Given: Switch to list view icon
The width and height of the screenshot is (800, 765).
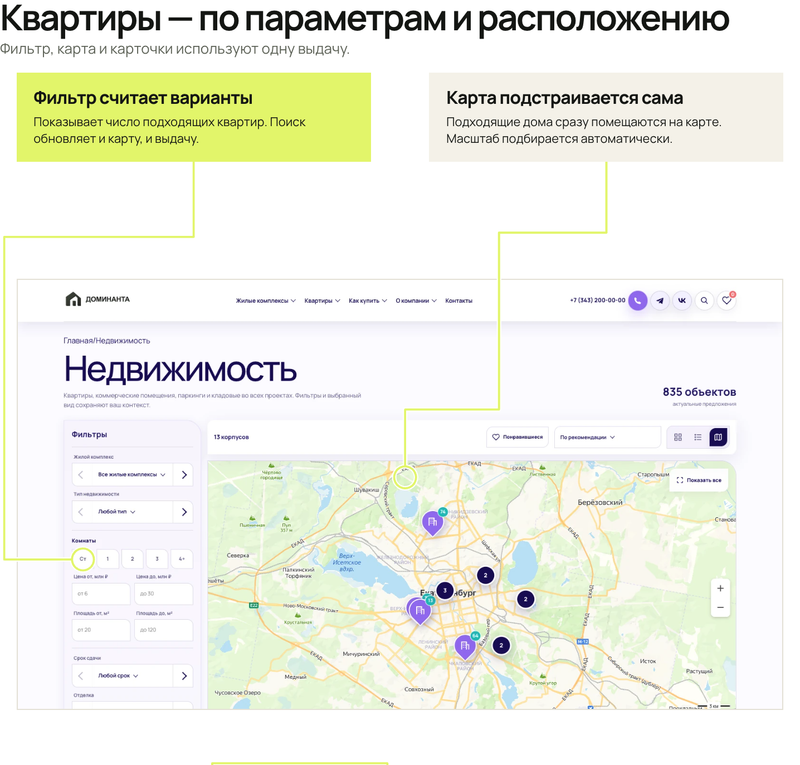Looking at the screenshot, I should click(x=697, y=437).
